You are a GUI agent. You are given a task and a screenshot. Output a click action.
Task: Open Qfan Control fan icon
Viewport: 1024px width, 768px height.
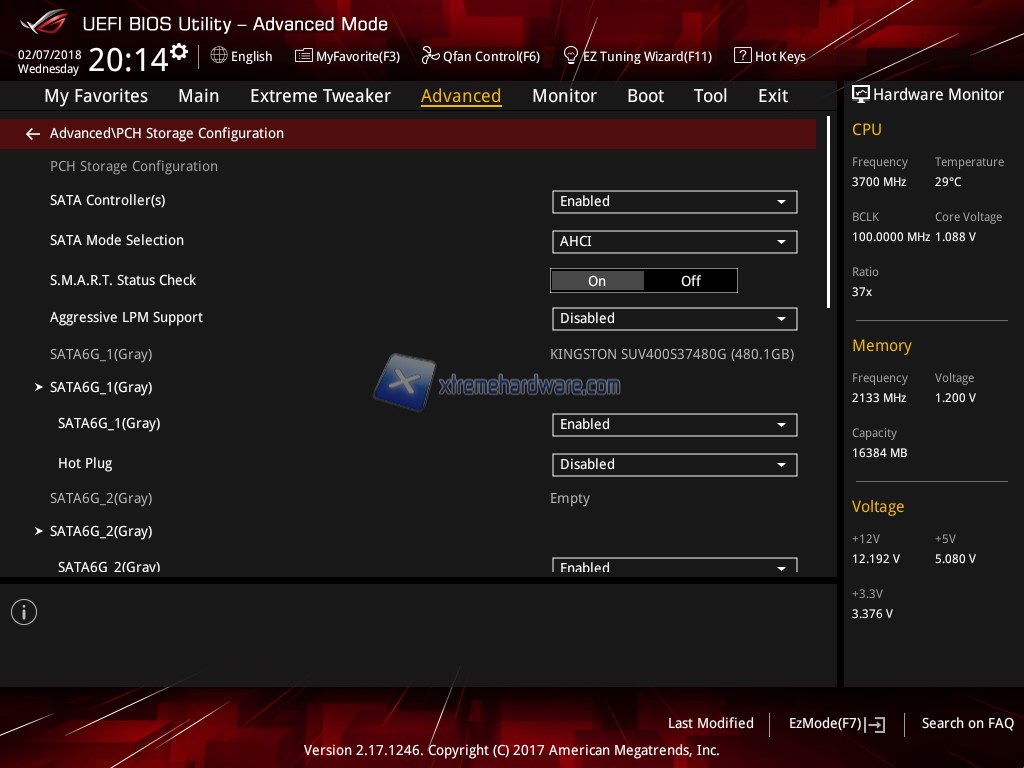[431, 56]
